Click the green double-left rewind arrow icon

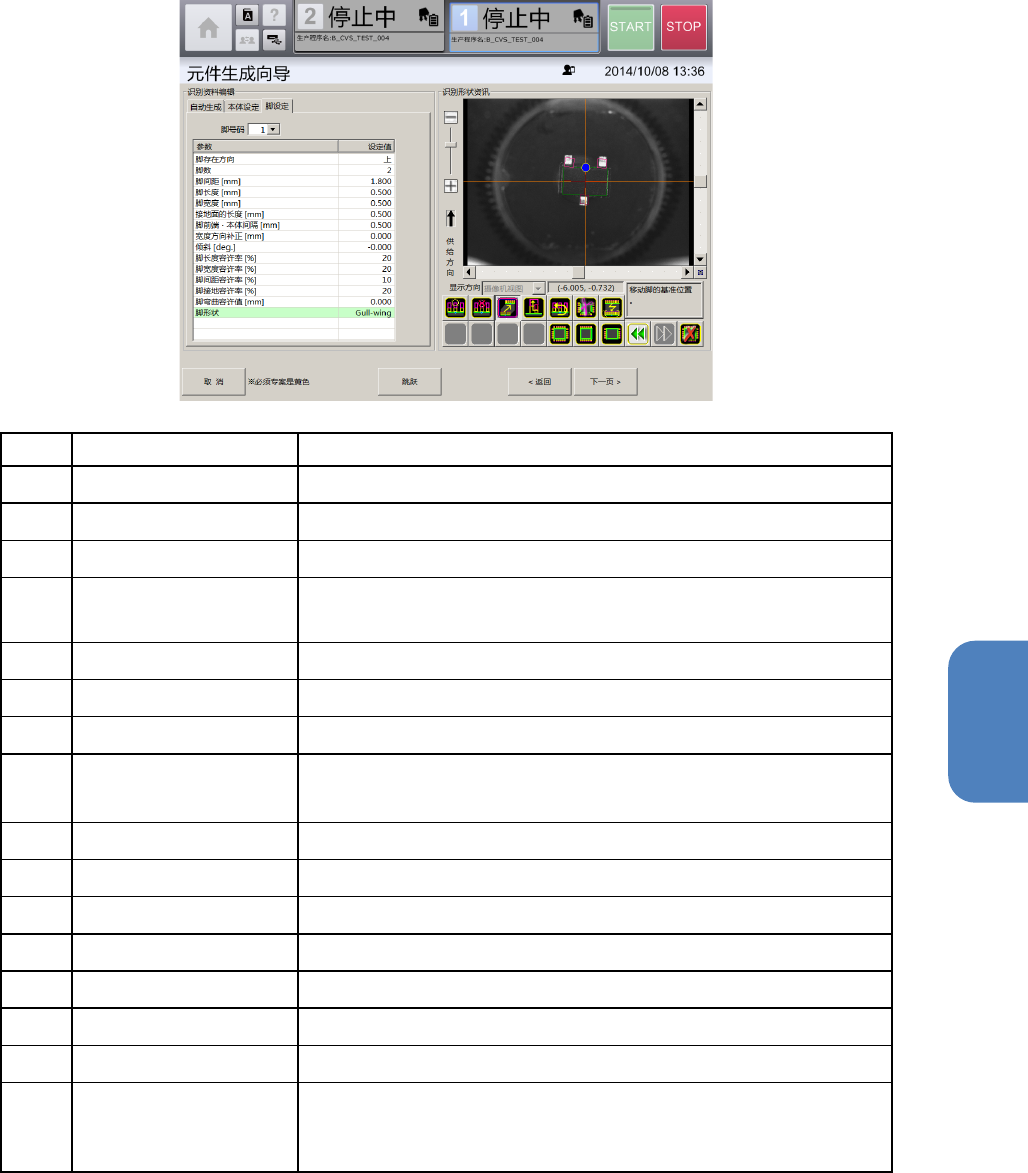pos(638,334)
